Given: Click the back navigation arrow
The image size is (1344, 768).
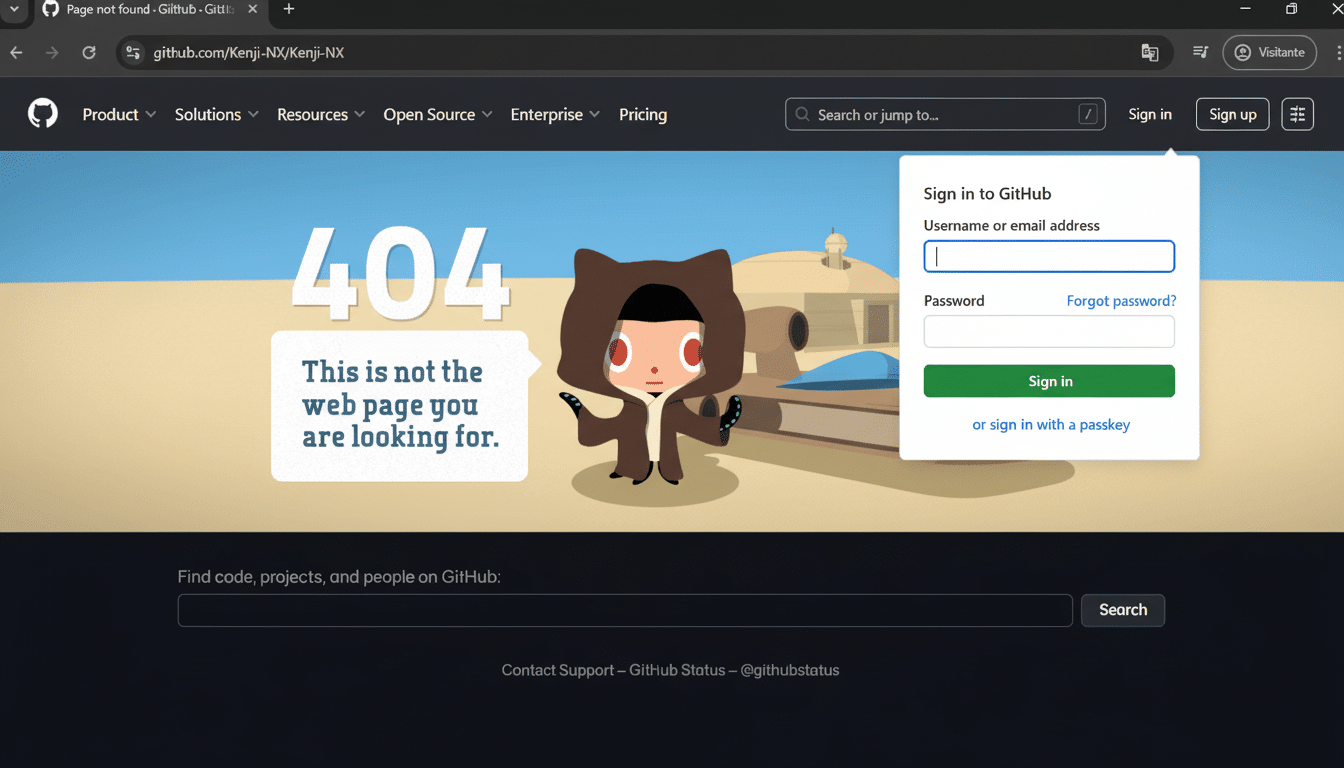Looking at the screenshot, I should click(17, 52).
